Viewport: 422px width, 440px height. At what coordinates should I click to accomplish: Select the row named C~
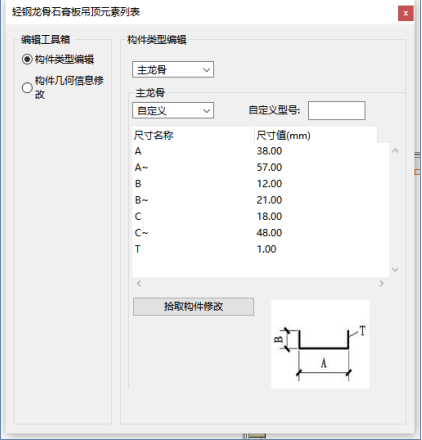coord(260,233)
